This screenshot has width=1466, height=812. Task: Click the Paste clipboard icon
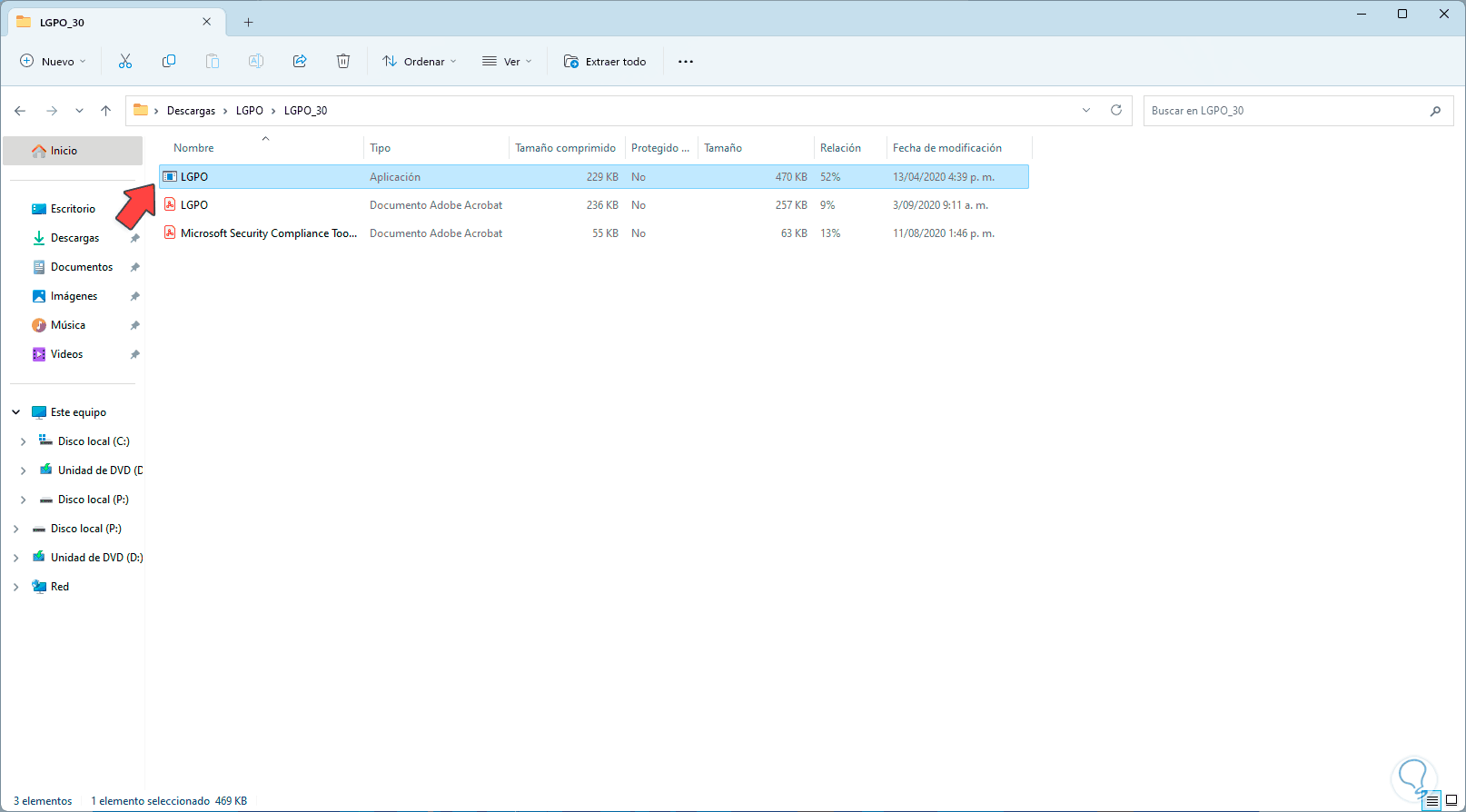pos(213,61)
